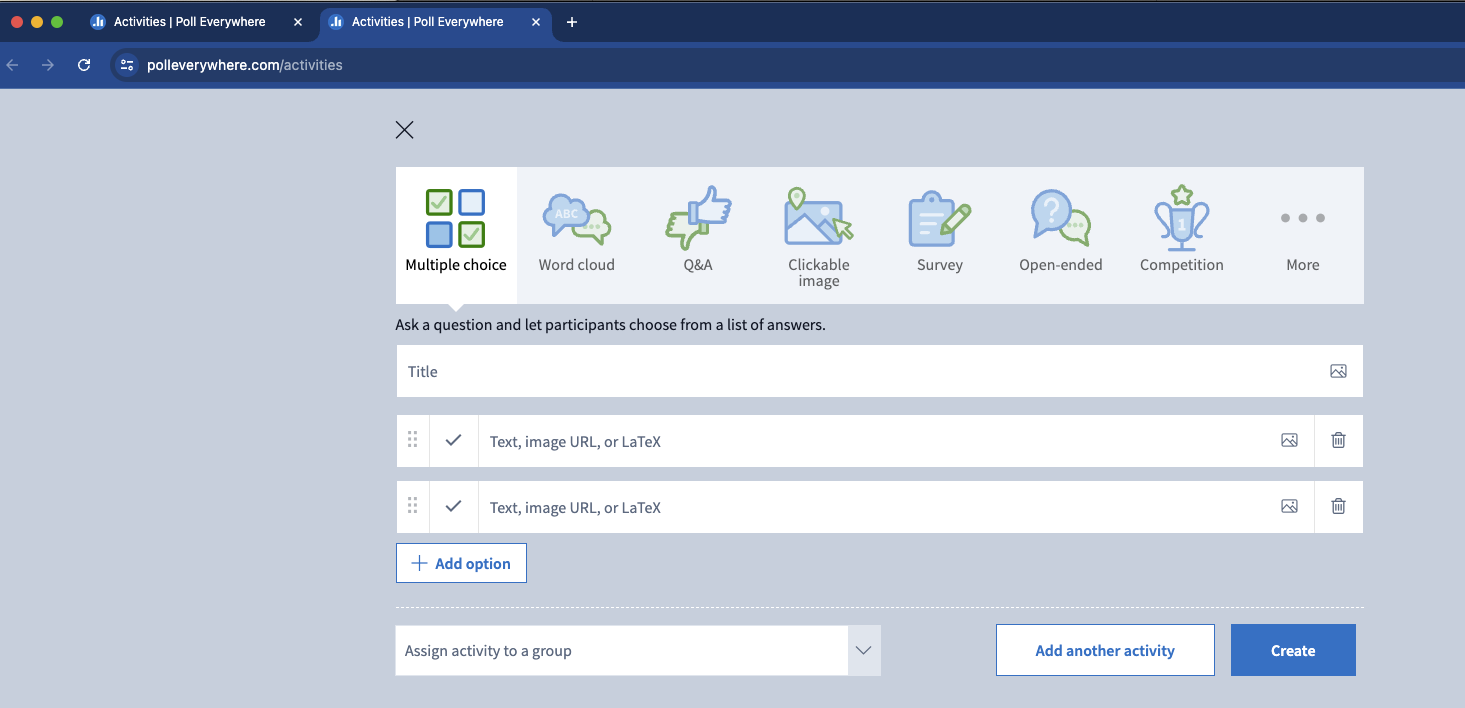The width and height of the screenshot is (1465, 708).
Task: Open Assign activity to a group dropdown
Action: pos(638,651)
